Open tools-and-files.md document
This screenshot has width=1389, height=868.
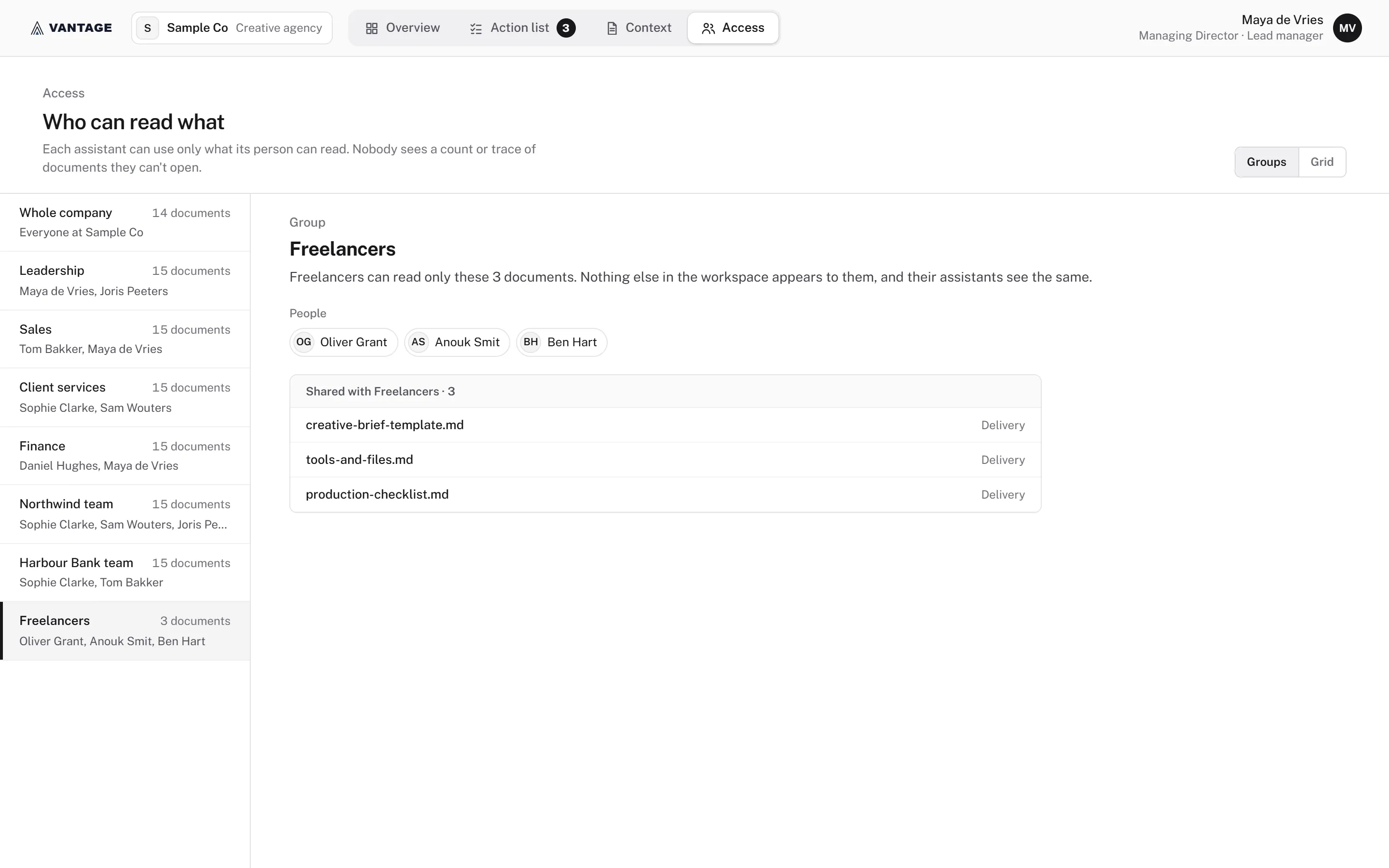(x=665, y=460)
